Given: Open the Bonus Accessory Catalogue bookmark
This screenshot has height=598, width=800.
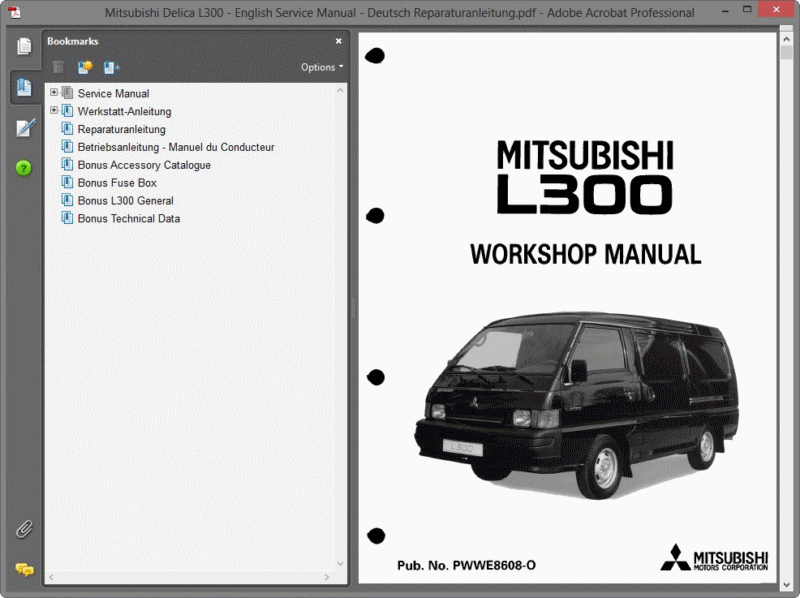Looking at the screenshot, I should click(x=144, y=165).
